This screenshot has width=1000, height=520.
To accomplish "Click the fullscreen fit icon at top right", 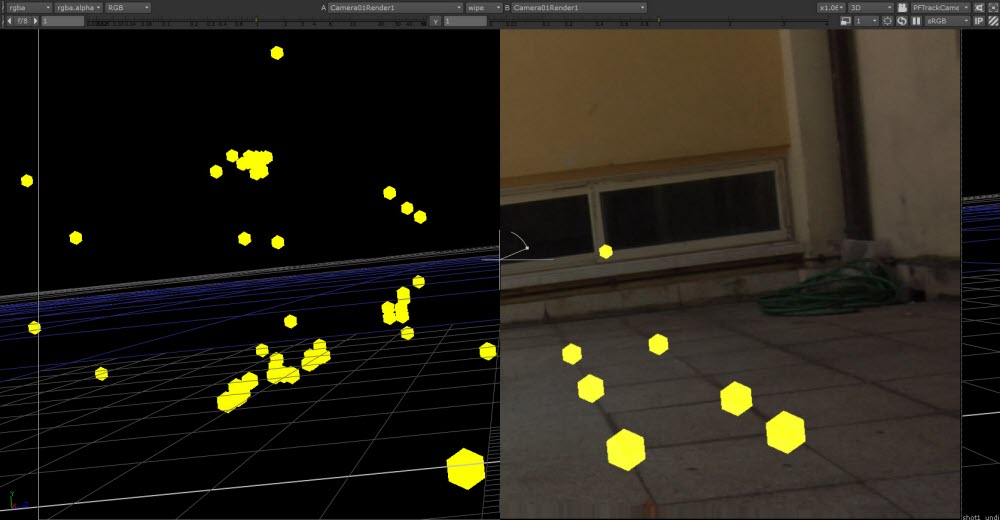I will coord(994,8).
